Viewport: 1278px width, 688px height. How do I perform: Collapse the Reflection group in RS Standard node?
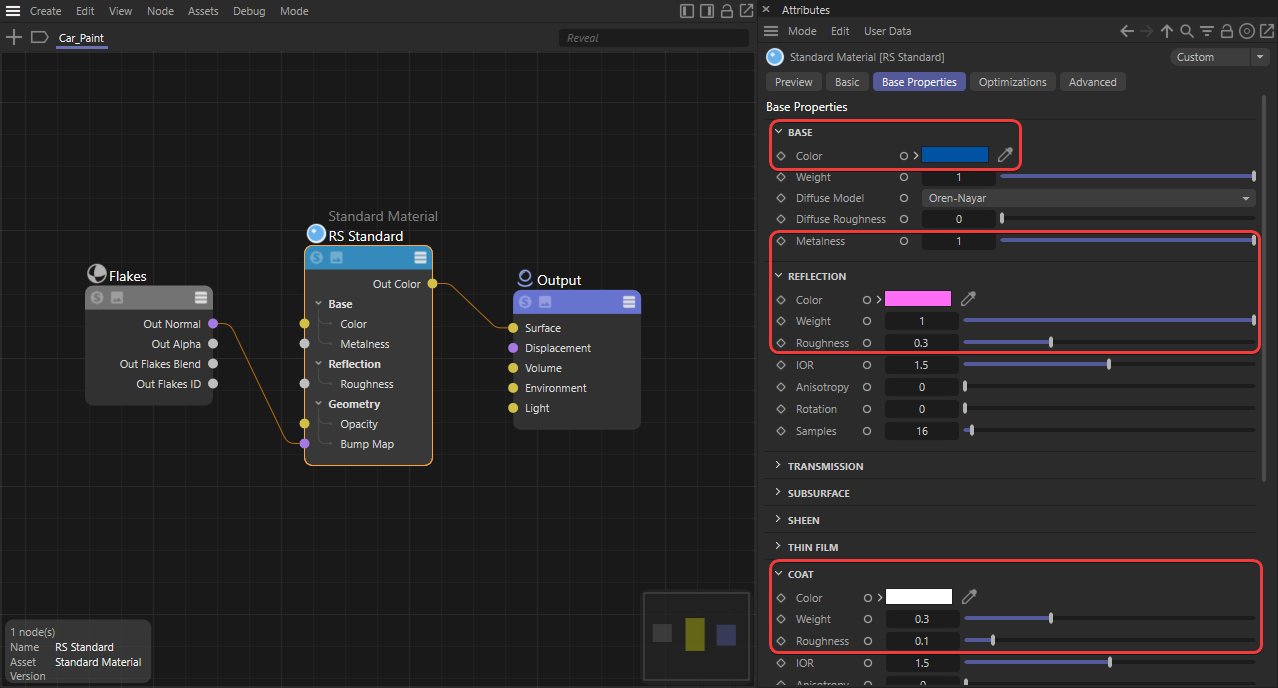[x=319, y=364]
